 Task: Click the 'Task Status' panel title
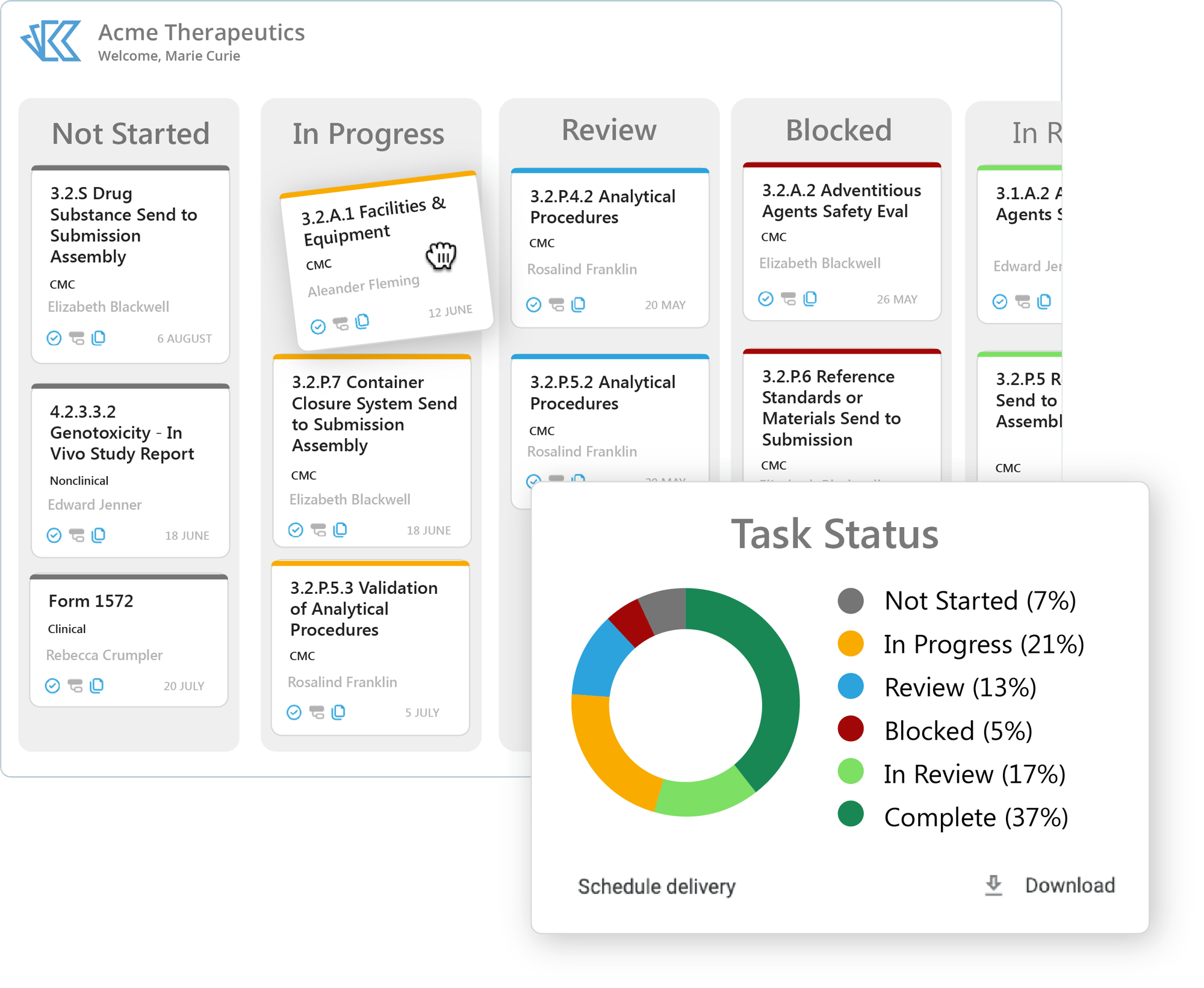click(x=835, y=534)
